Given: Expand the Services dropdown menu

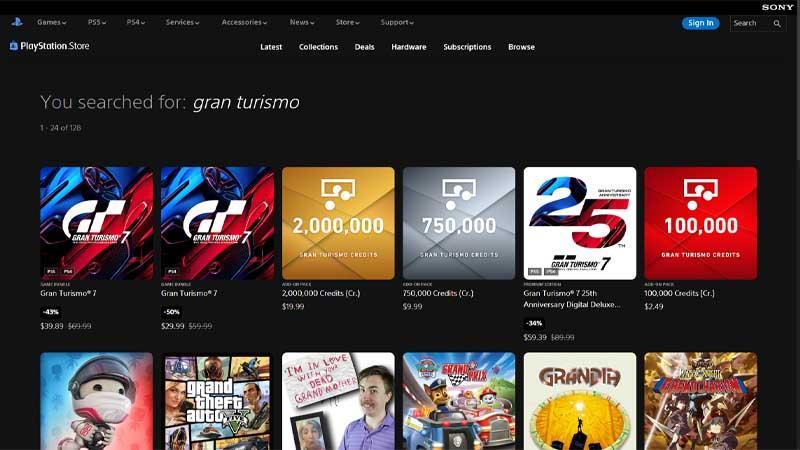Looking at the screenshot, I should click(182, 22).
